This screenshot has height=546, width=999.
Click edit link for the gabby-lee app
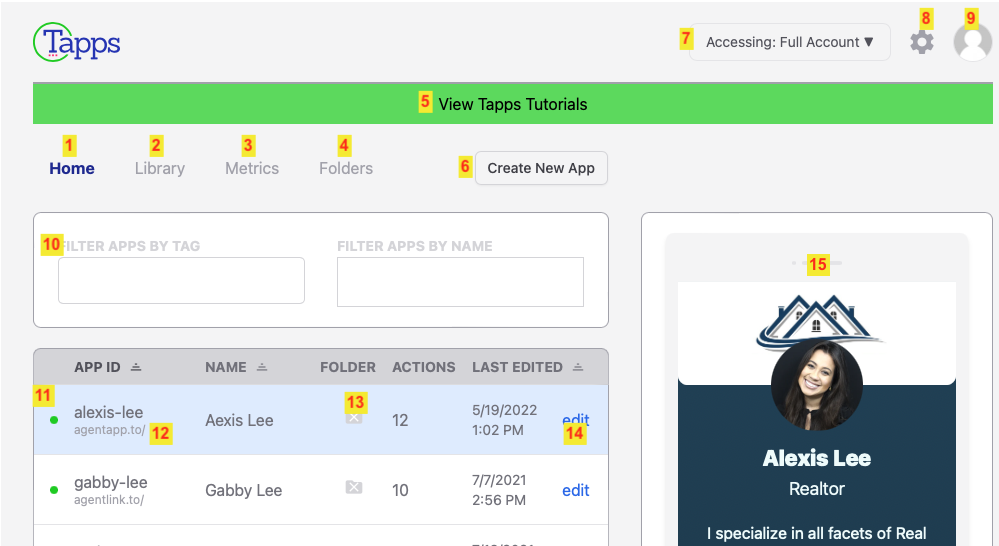pos(575,490)
